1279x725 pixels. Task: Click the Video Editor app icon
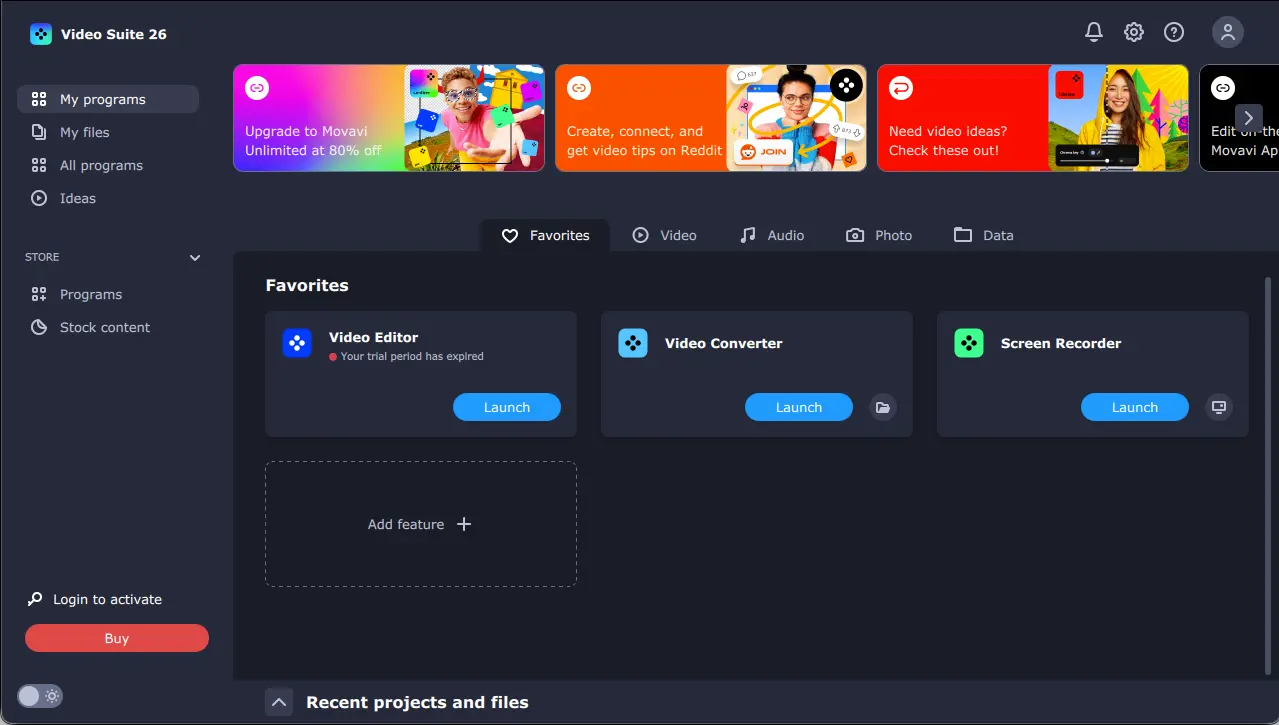(297, 342)
